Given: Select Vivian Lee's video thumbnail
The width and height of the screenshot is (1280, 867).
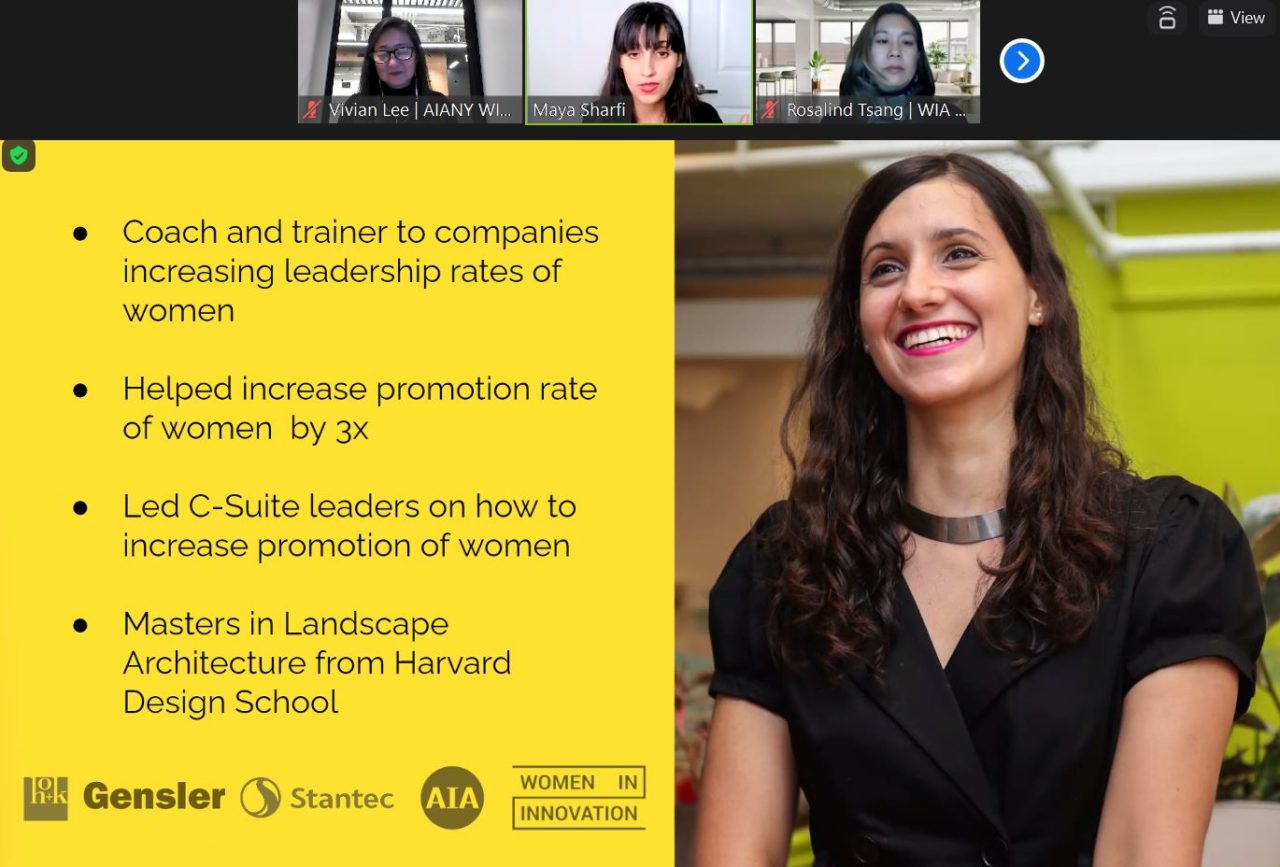Looking at the screenshot, I should click(x=410, y=61).
